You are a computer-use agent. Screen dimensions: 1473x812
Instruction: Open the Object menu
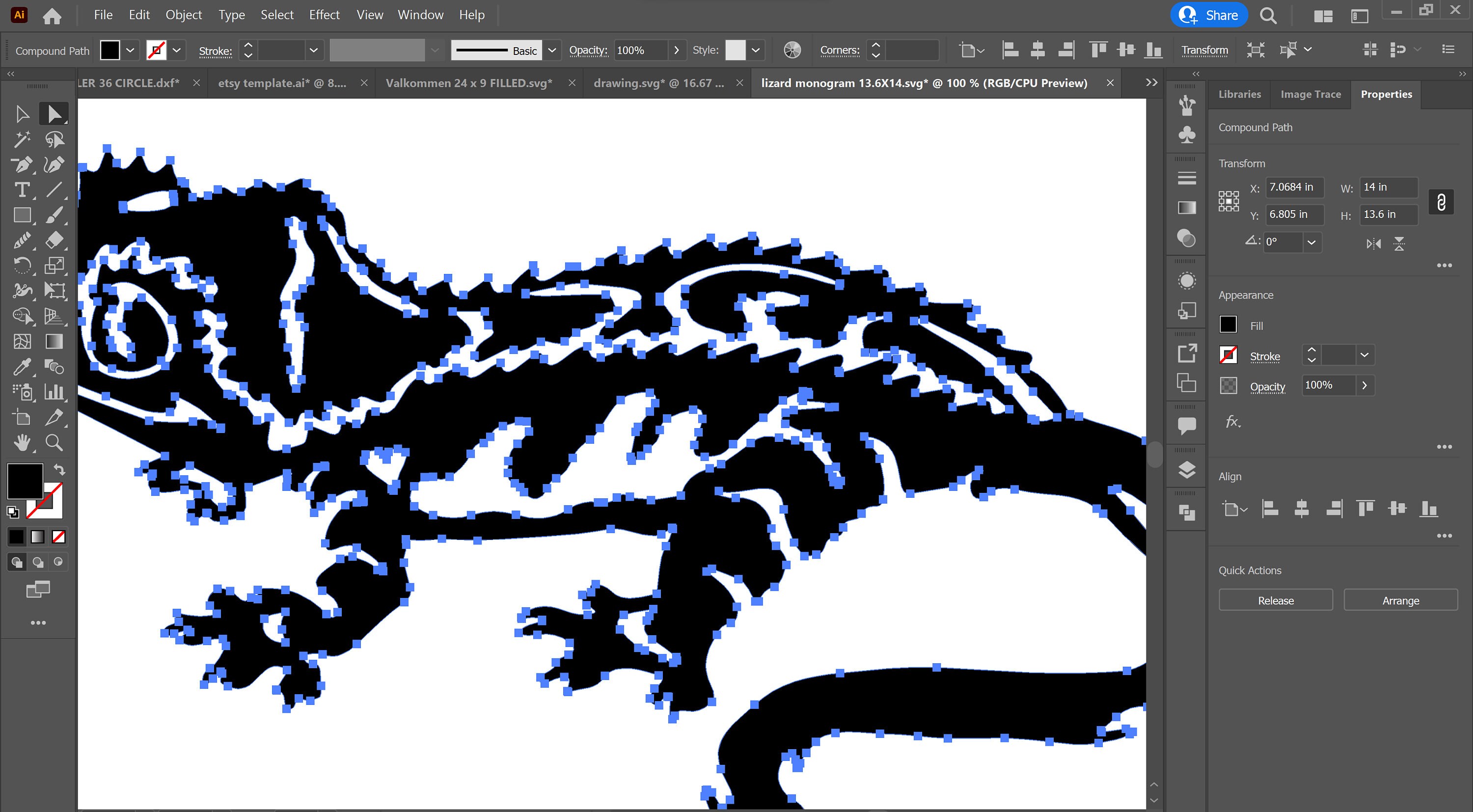point(183,14)
